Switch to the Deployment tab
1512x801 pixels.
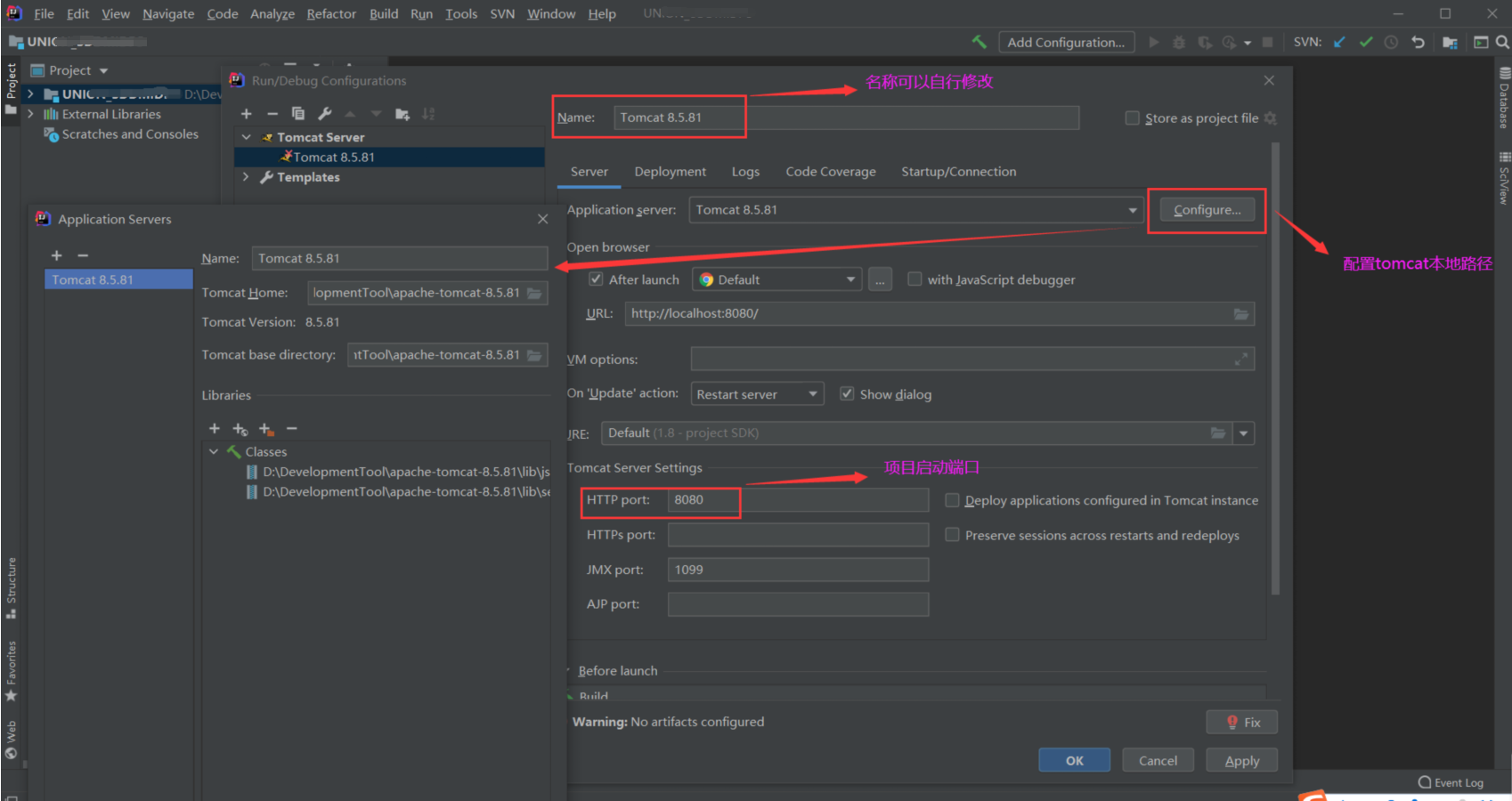coord(670,172)
